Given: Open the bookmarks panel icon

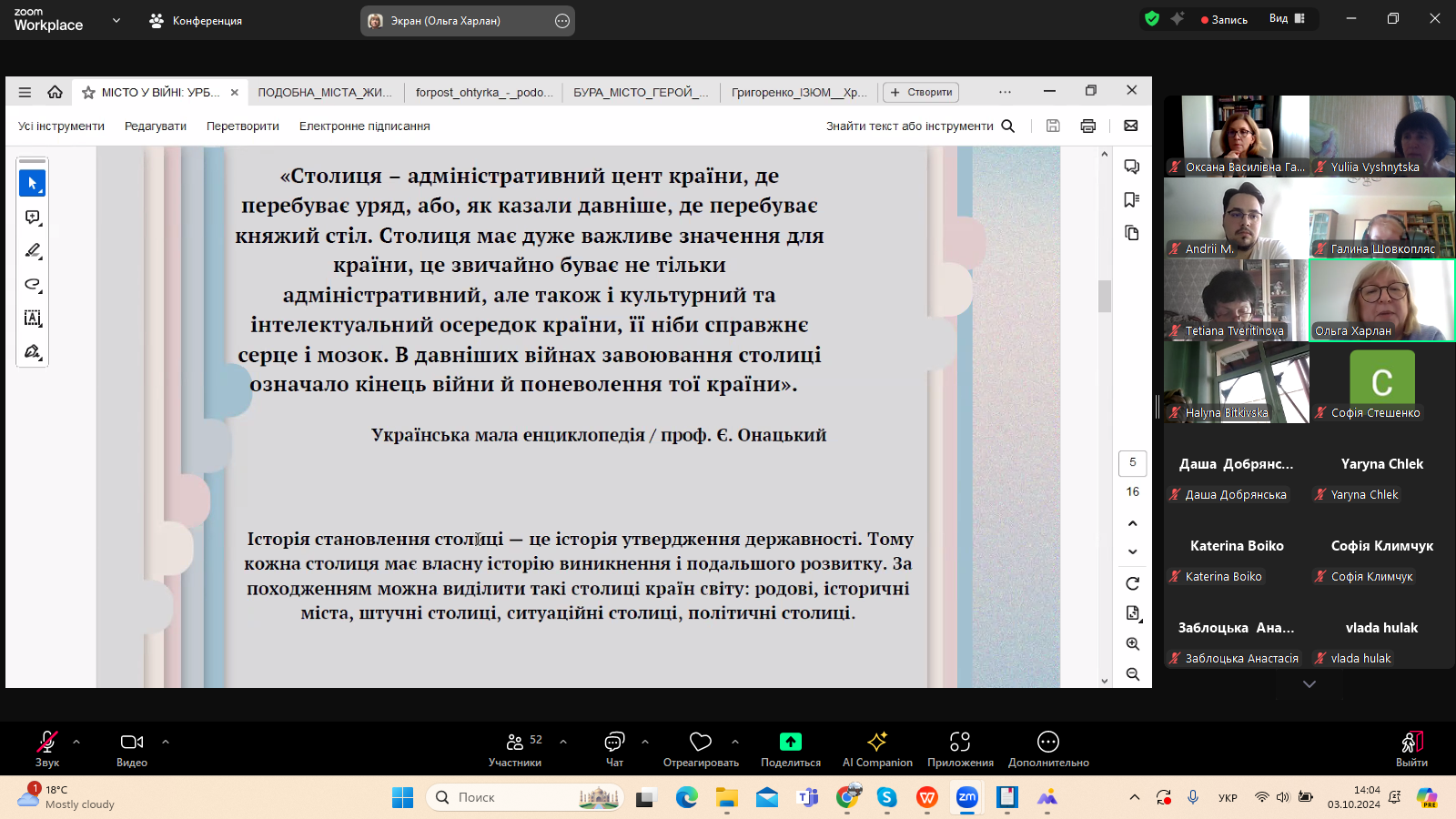Looking at the screenshot, I should pos(1132,199).
